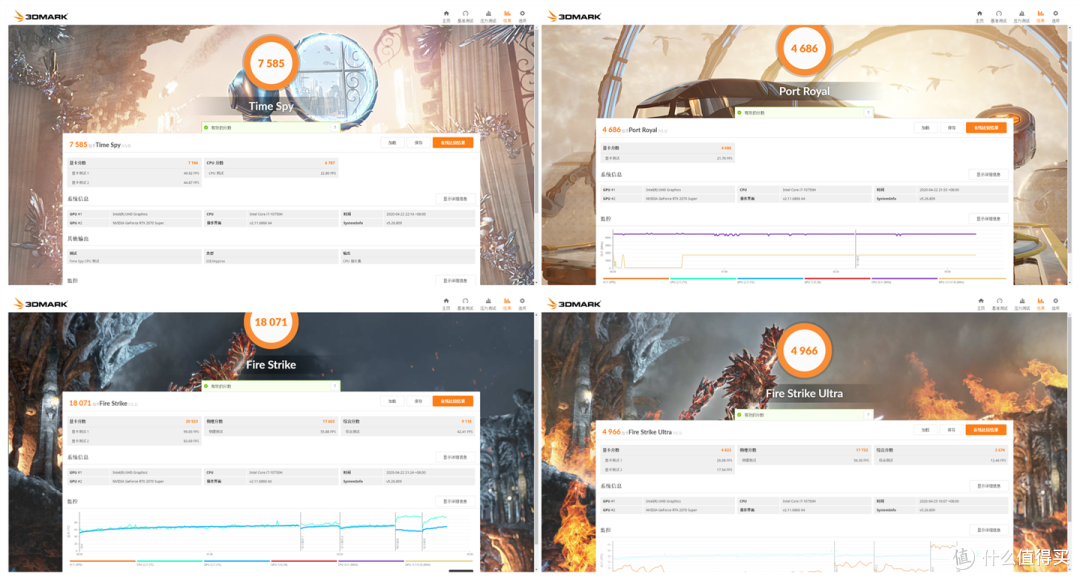Click valid score help question mark, Fire Strike
This screenshot has height=580, width=1080.
point(335,386)
